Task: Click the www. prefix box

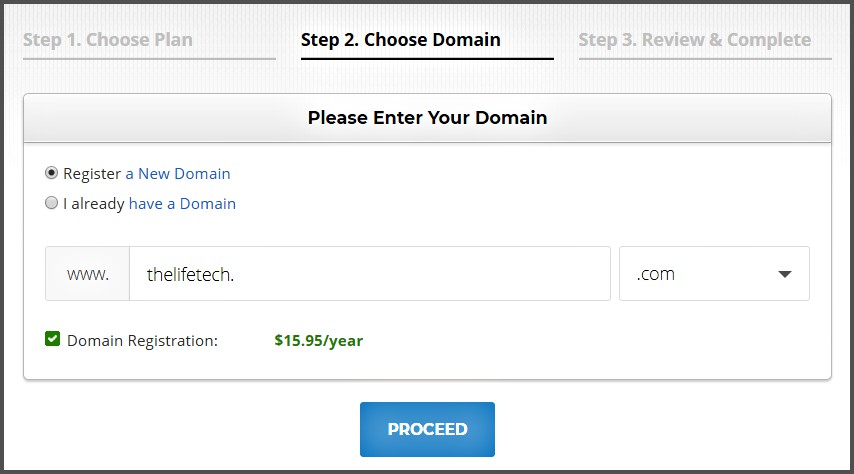Action: (x=88, y=274)
